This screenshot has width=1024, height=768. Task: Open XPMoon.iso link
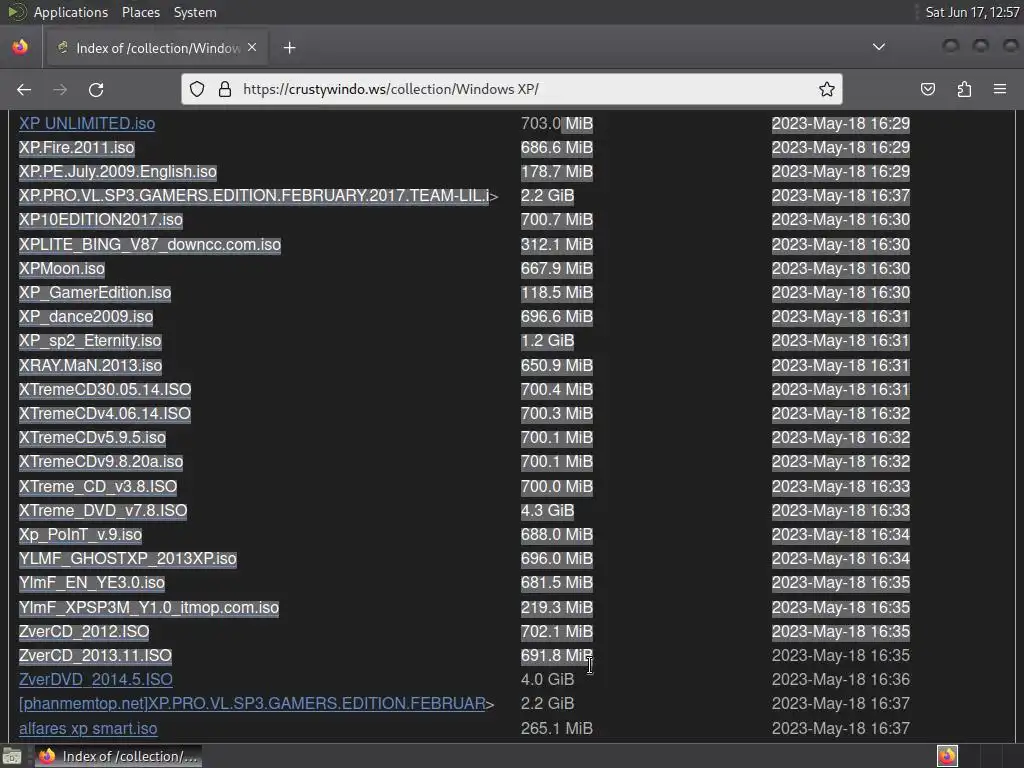point(61,269)
